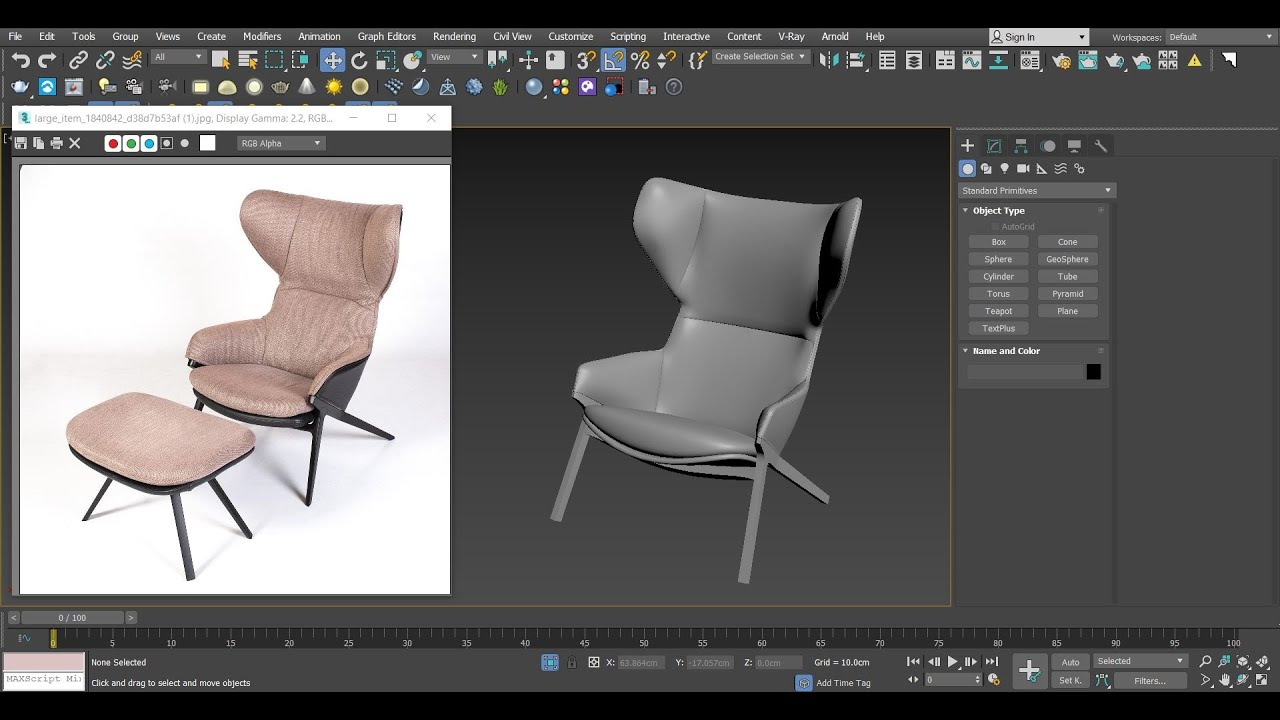Open the Render Setup teapot icon

pyautogui.click(x=1061, y=60)
